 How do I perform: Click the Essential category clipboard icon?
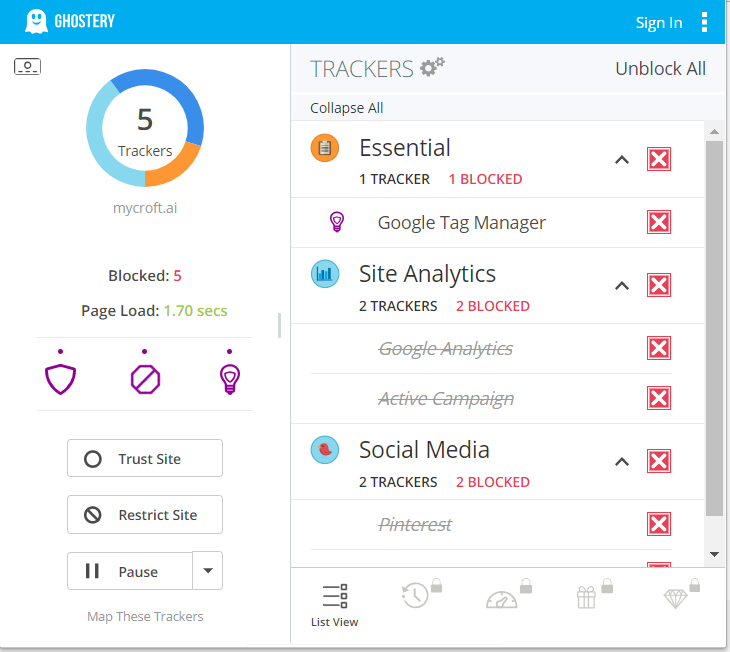coord(324,148)
